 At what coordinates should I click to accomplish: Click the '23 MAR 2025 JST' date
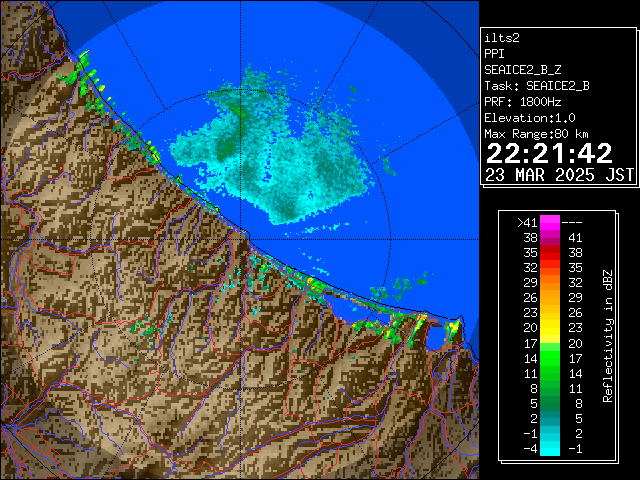click(x=559, y=175)
